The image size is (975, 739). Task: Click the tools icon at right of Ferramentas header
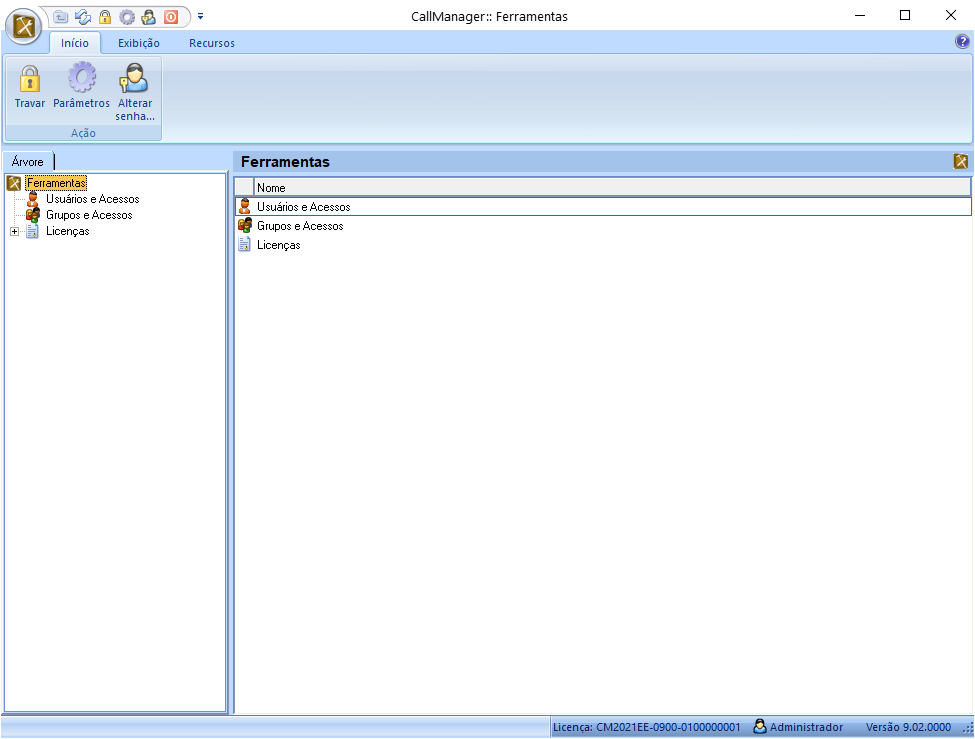click(961, 162)
